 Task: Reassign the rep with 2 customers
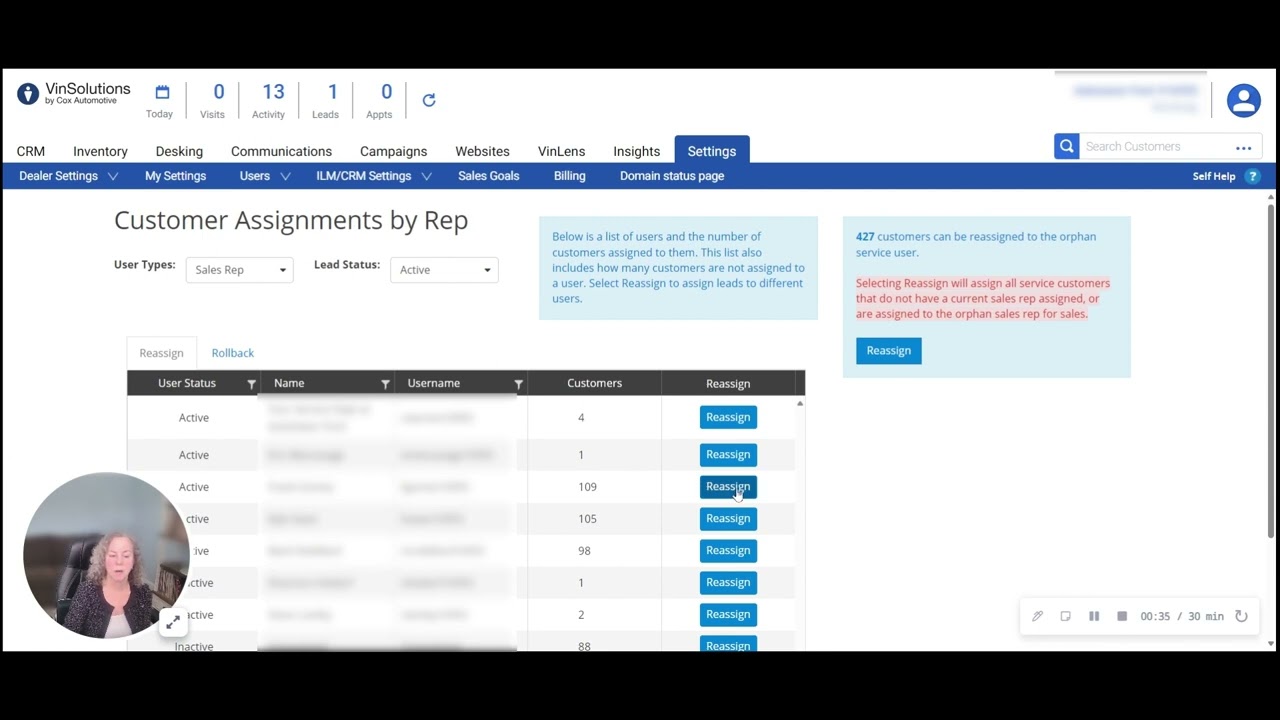pos(728,615)
